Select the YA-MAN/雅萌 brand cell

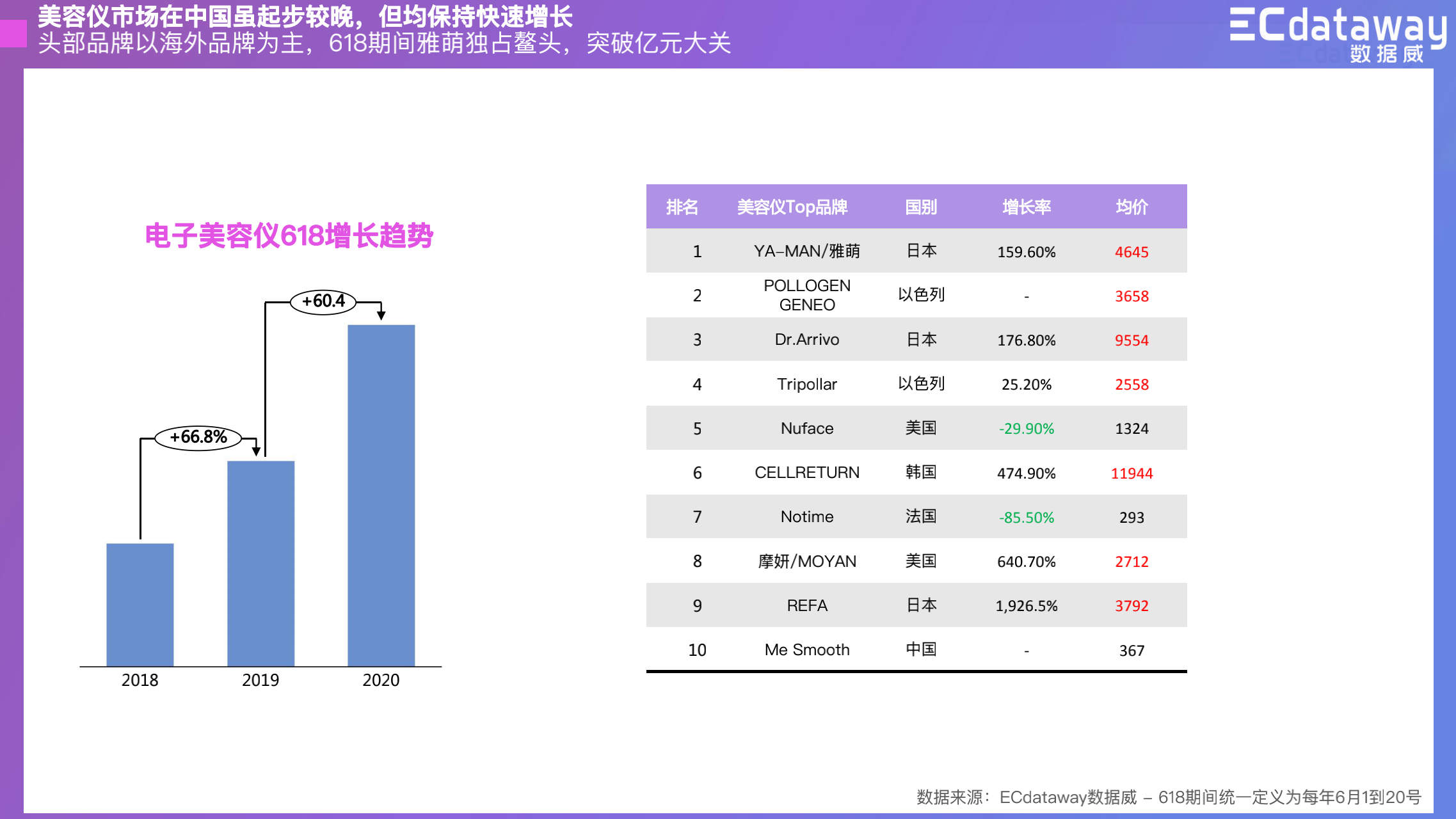point(806,251)
